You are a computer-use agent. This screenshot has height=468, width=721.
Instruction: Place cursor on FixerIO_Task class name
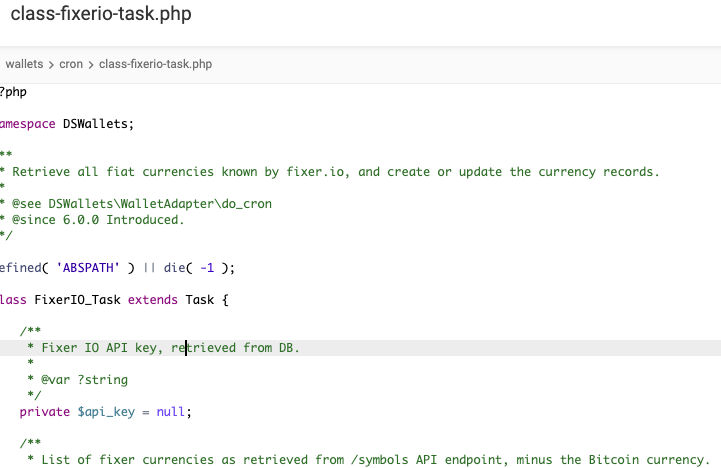(77, 300)
